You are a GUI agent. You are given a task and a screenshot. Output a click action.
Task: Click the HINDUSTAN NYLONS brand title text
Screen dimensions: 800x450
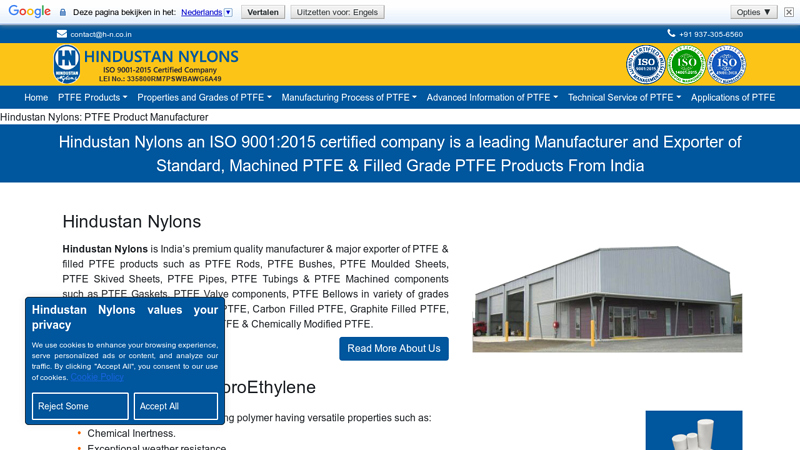click(161, 56)
